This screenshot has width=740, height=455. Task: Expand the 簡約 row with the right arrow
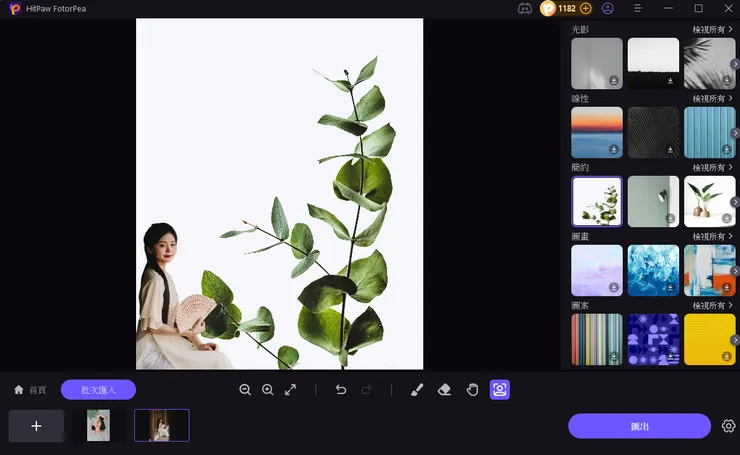pyautogui.click(x=735, y=202)
